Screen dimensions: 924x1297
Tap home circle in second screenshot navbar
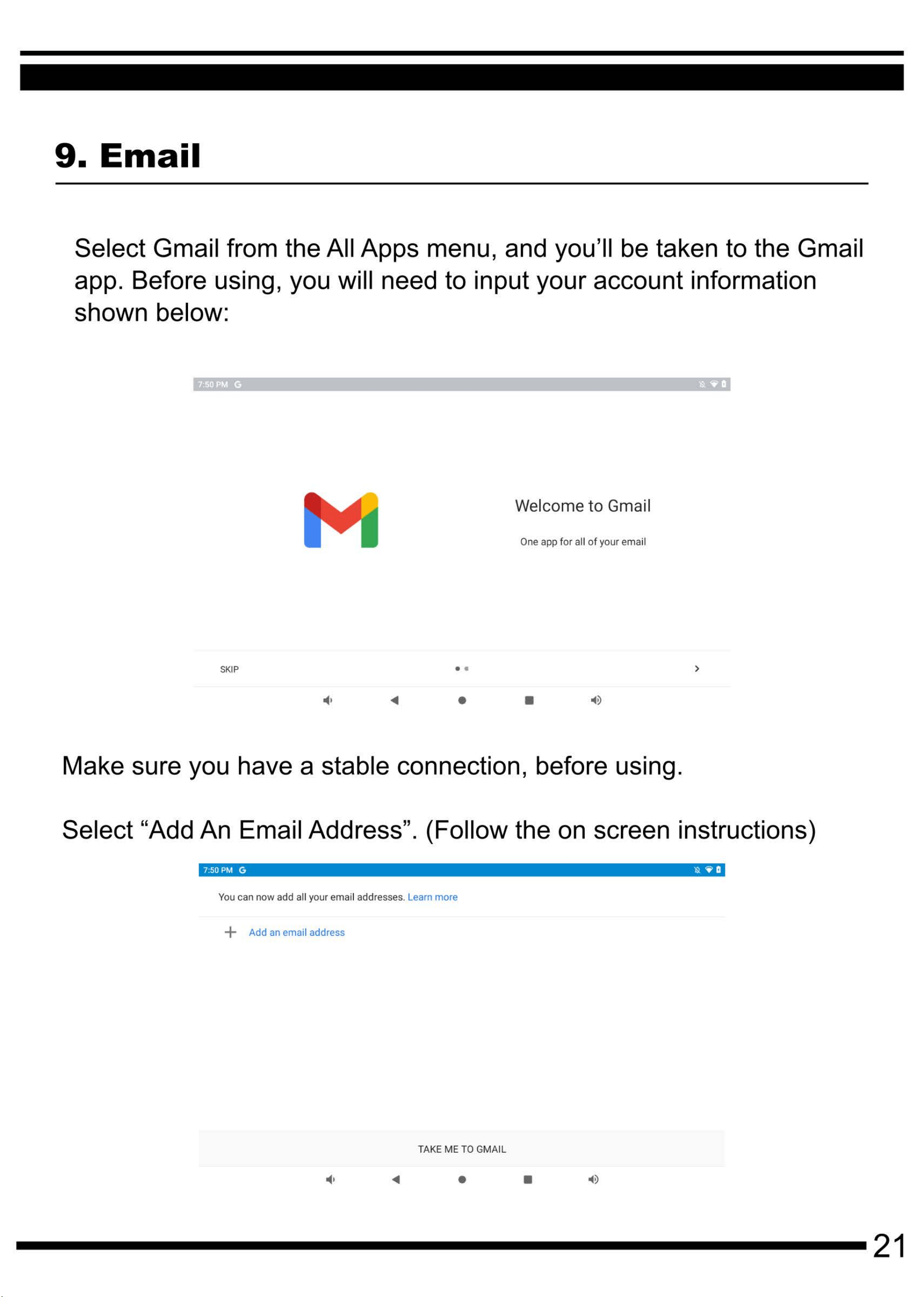coord(462,1180)
